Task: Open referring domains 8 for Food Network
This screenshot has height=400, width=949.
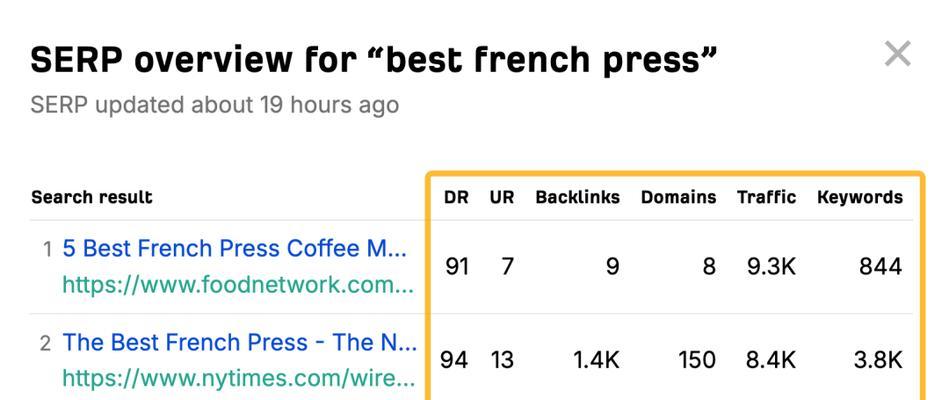Action: pos(709,266)
